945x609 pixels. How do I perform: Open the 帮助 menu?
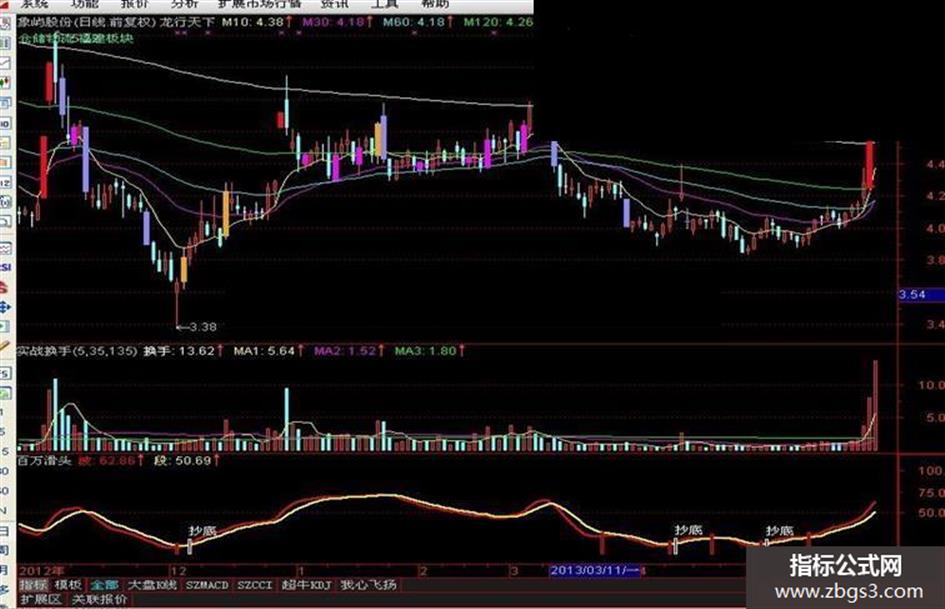click(435, 4)
